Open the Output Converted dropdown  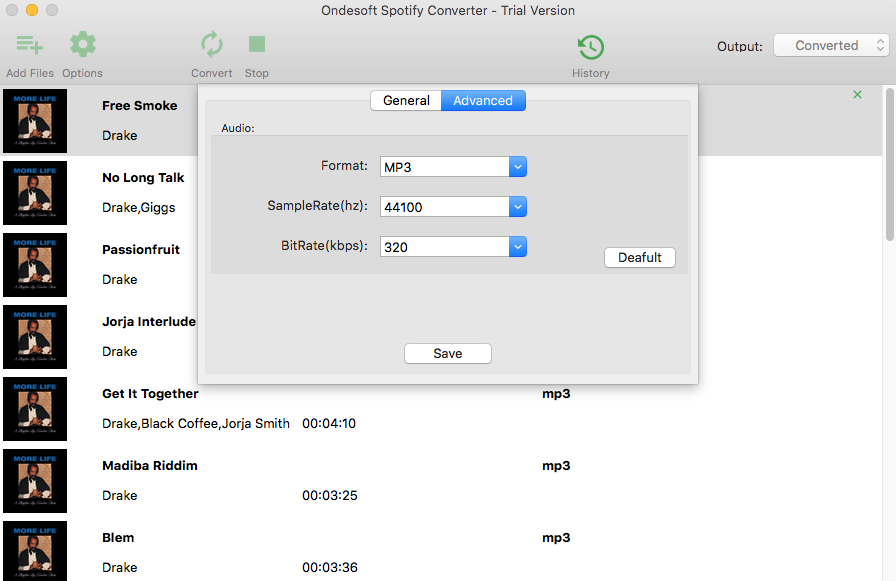831,46
